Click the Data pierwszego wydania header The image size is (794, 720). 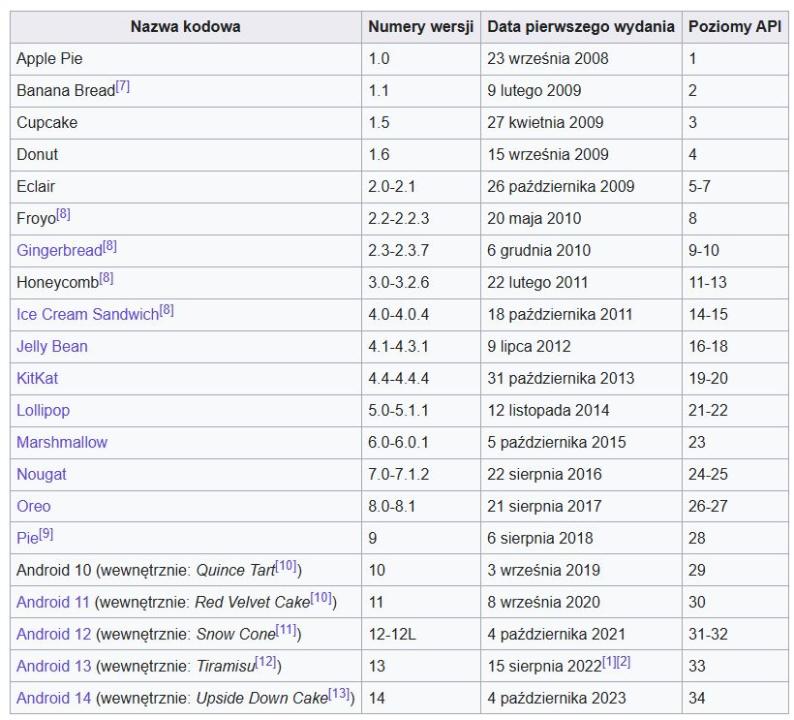click(x=581, y=27)
